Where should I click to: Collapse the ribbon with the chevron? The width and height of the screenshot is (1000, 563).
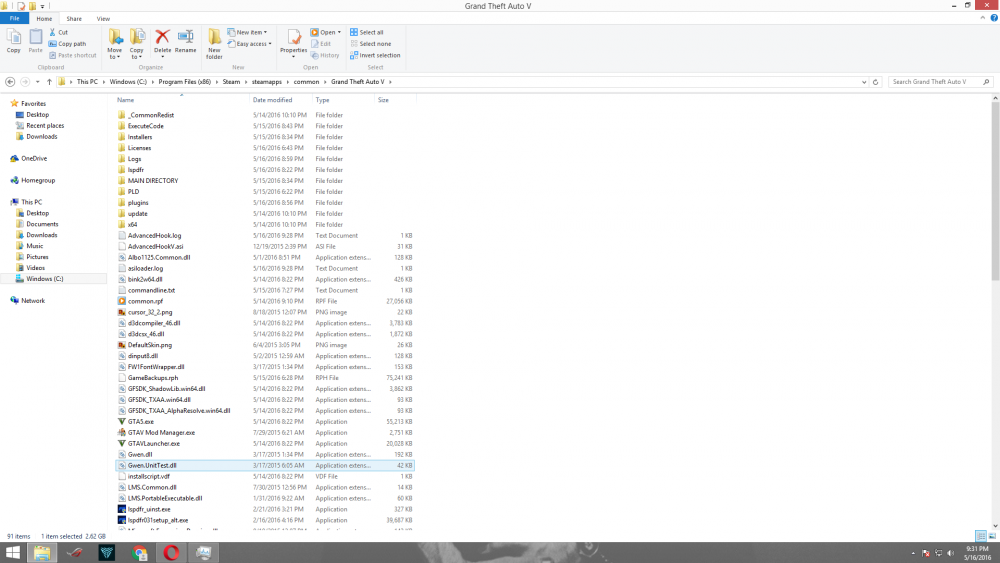click(x=982, y=18)
